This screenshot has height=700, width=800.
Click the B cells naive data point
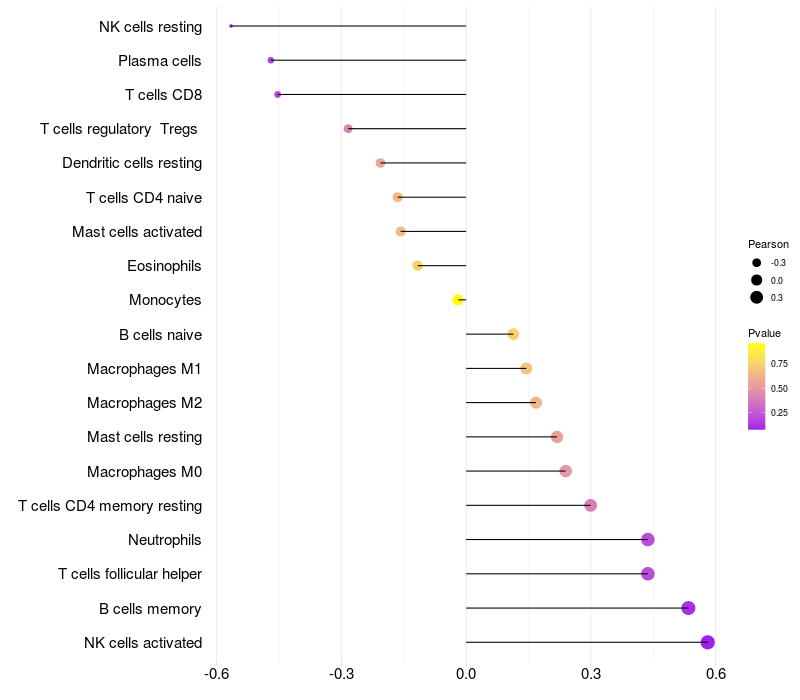513,334
